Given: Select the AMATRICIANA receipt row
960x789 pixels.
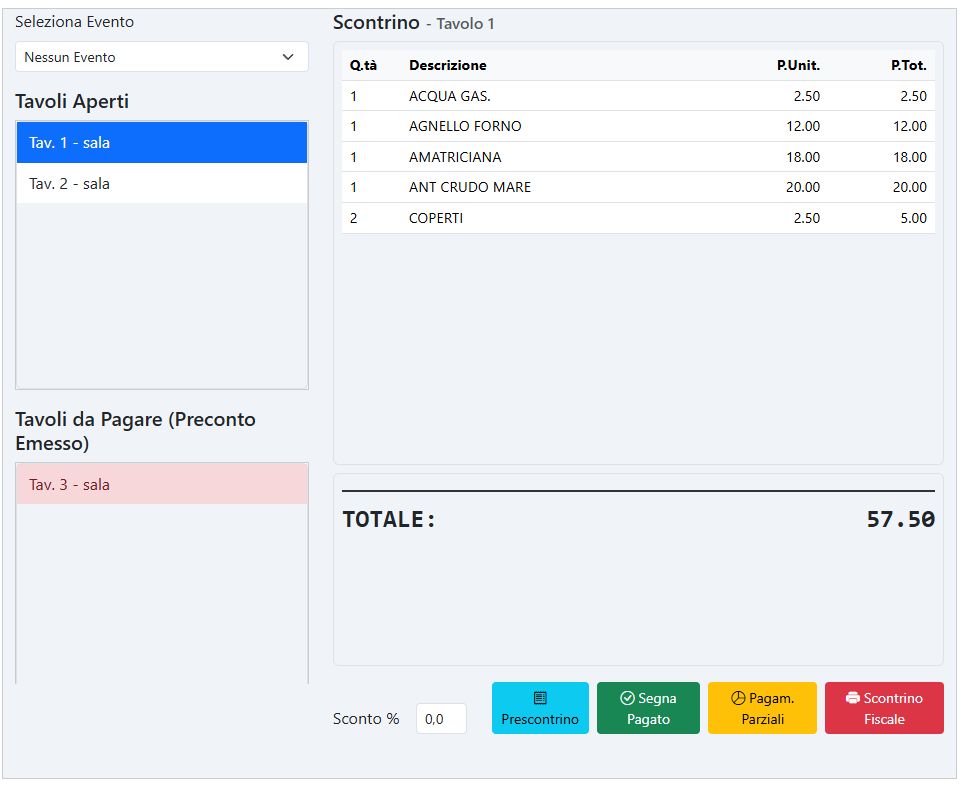Looking at the screenshot, I should (x=638, y=157).
